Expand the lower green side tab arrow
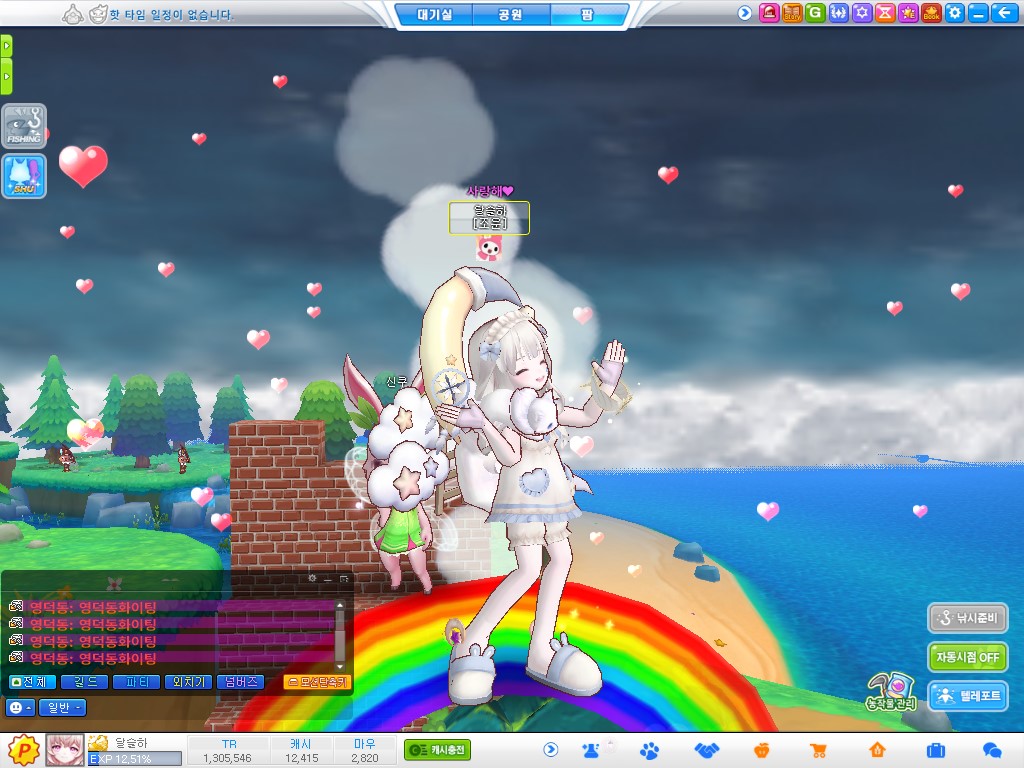 pos(6,76)
